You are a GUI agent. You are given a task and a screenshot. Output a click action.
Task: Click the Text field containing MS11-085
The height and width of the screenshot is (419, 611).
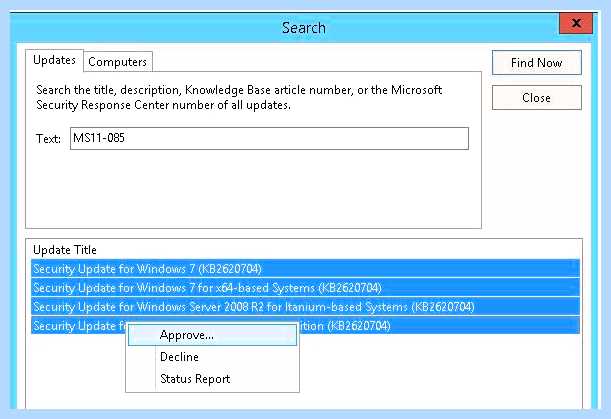tap(269, 138)
